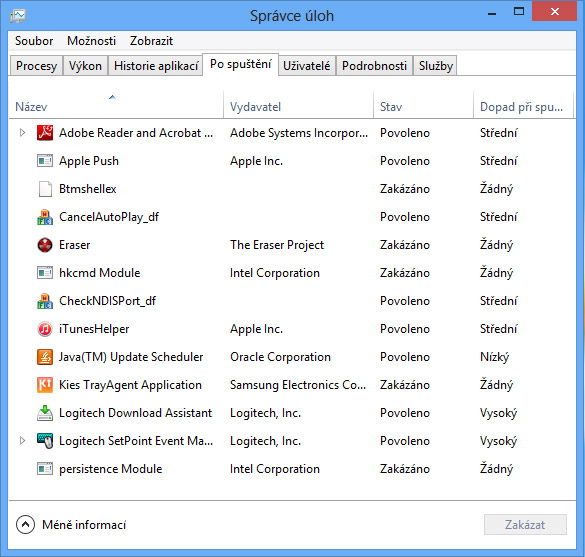Sort by Dopad při spuštění column

click(523, 104)
